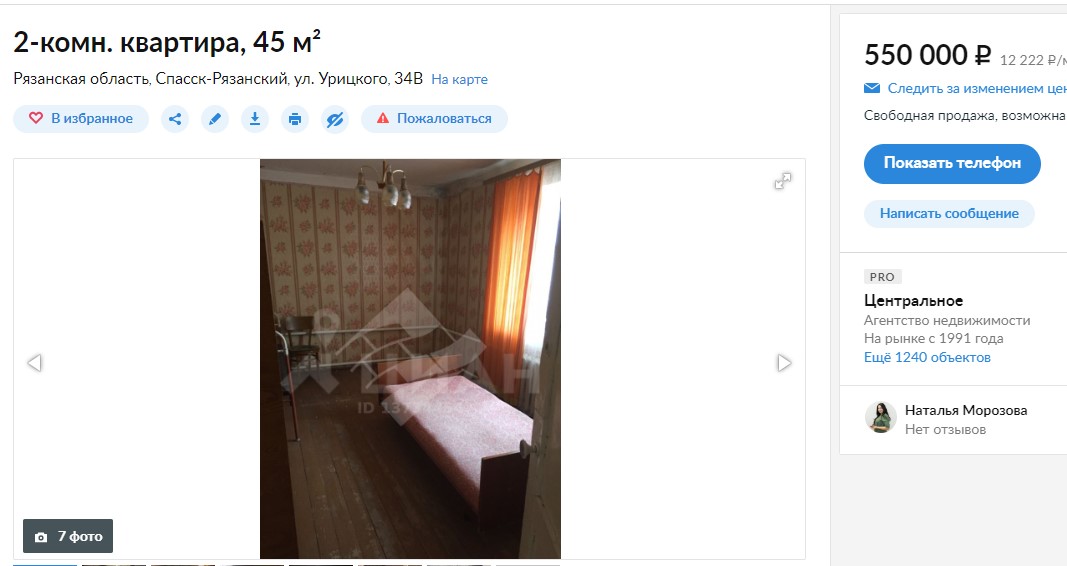
Task: Expand photo to fullscreen view
Action: (x=783, y=181)
